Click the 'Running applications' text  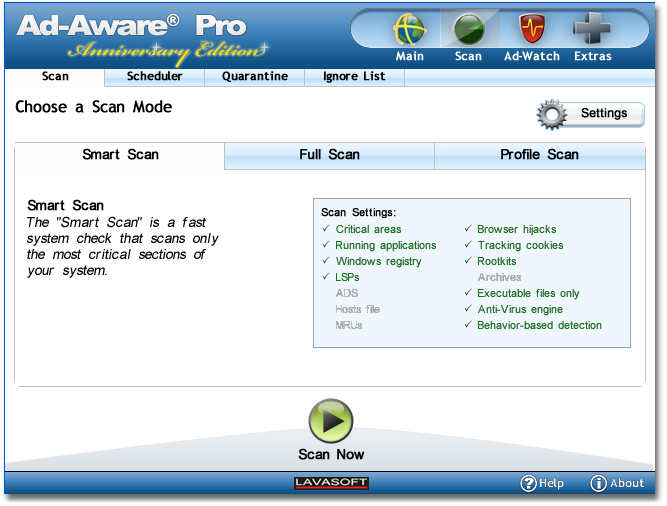386,246
